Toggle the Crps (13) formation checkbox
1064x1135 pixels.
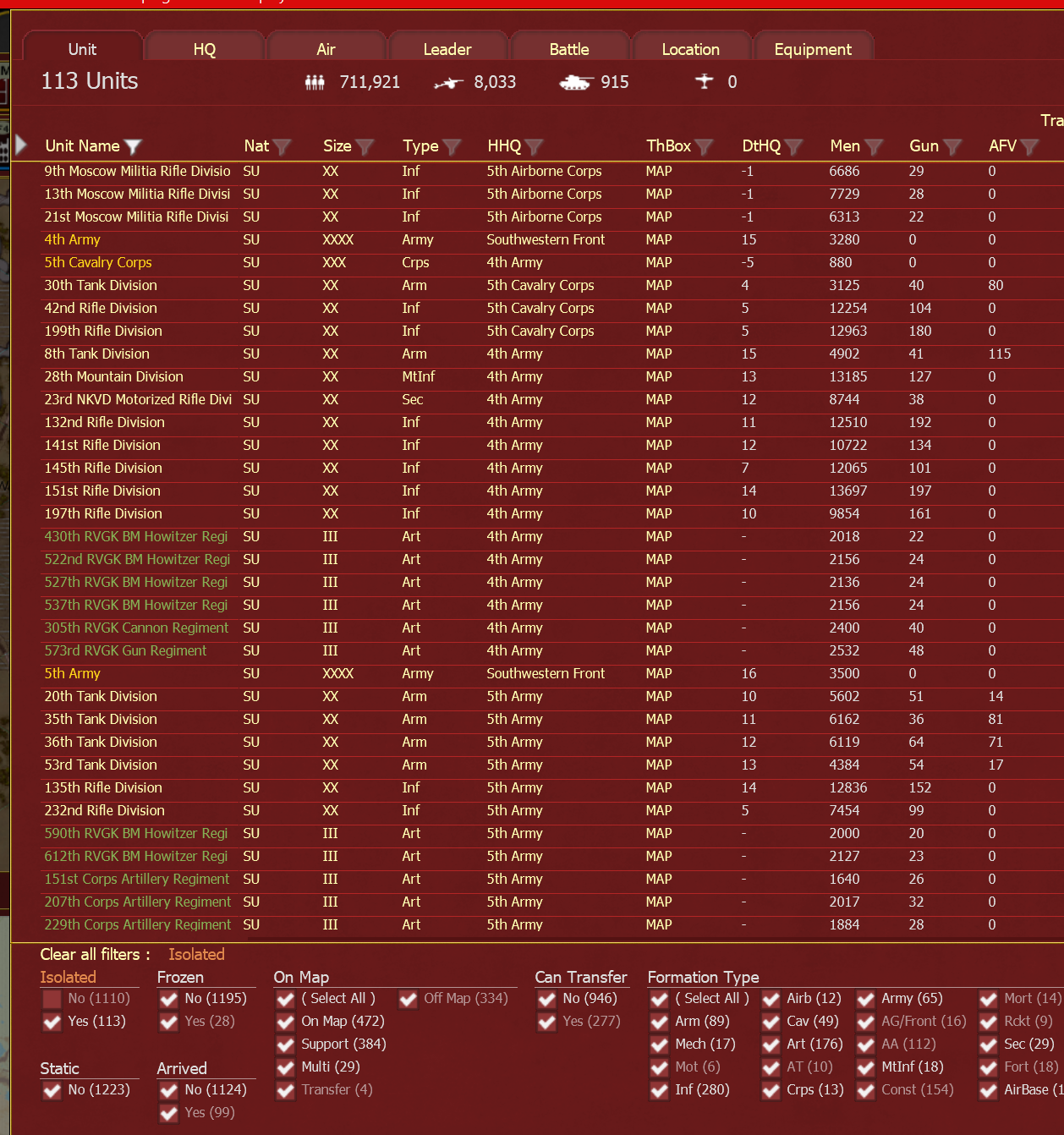(x=771, y=1090)
